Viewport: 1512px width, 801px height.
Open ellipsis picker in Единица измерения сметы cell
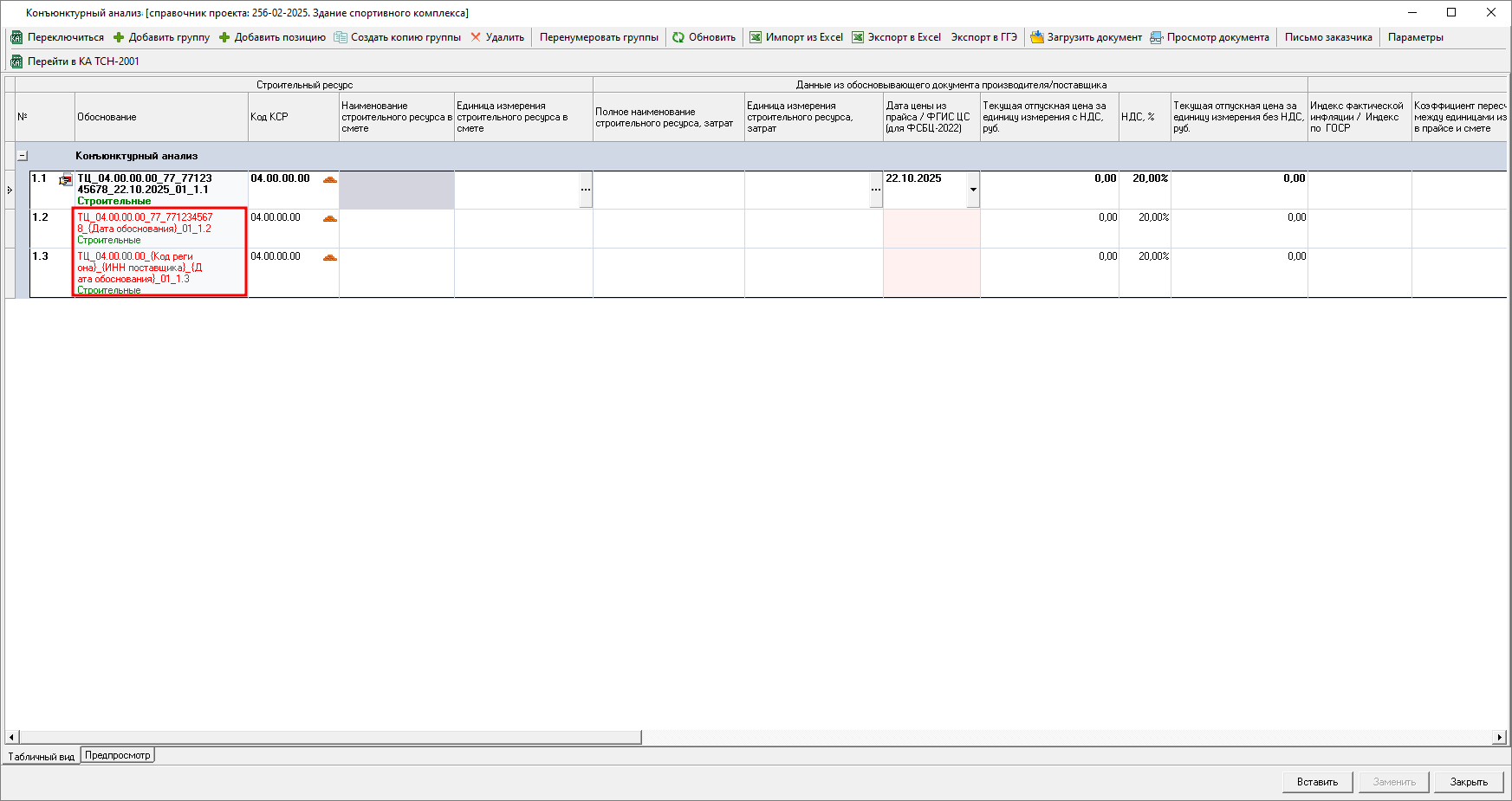coord(586,190)
